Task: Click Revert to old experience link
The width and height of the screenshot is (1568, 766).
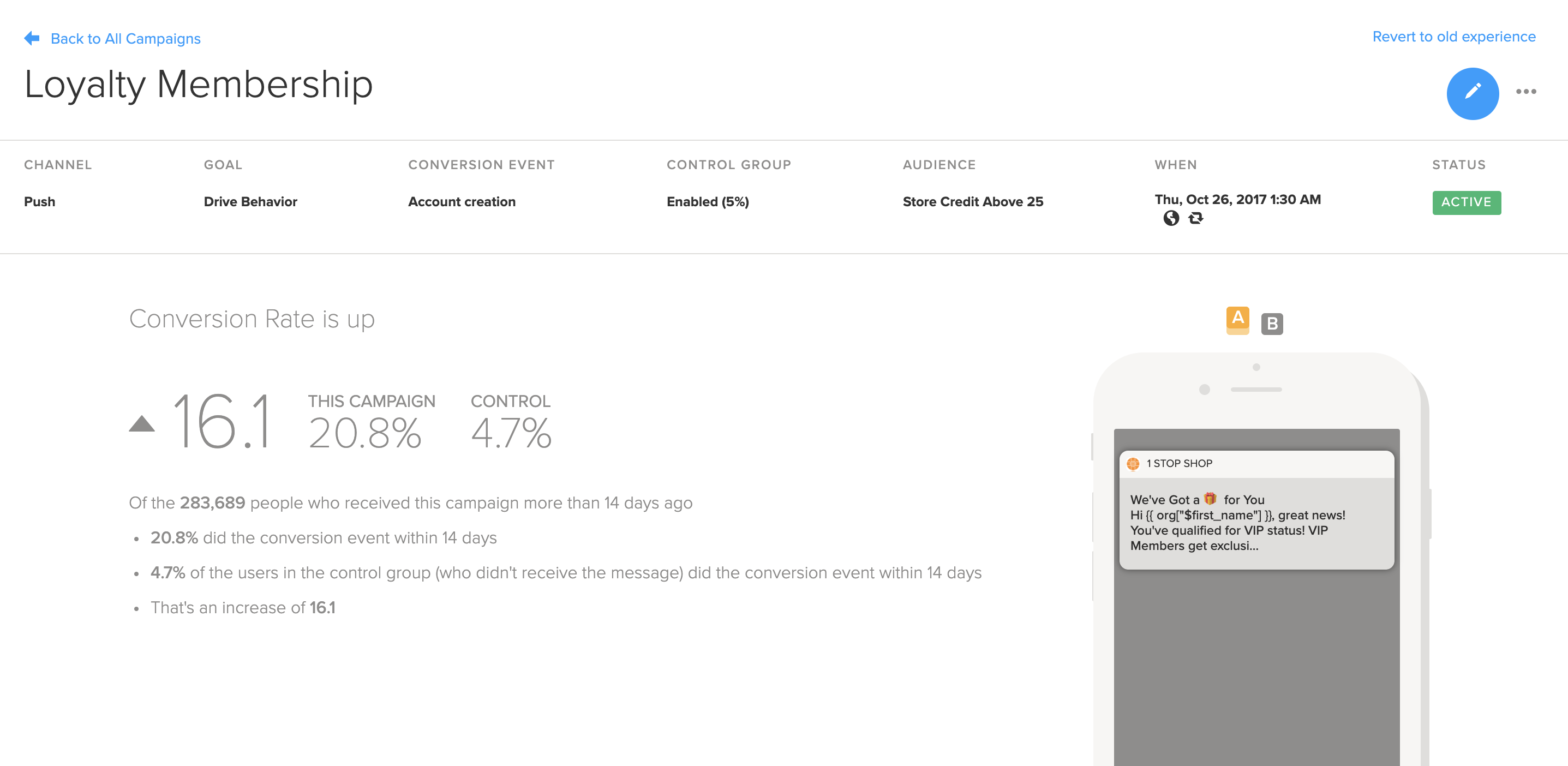Action: (x=1453, y=37)
